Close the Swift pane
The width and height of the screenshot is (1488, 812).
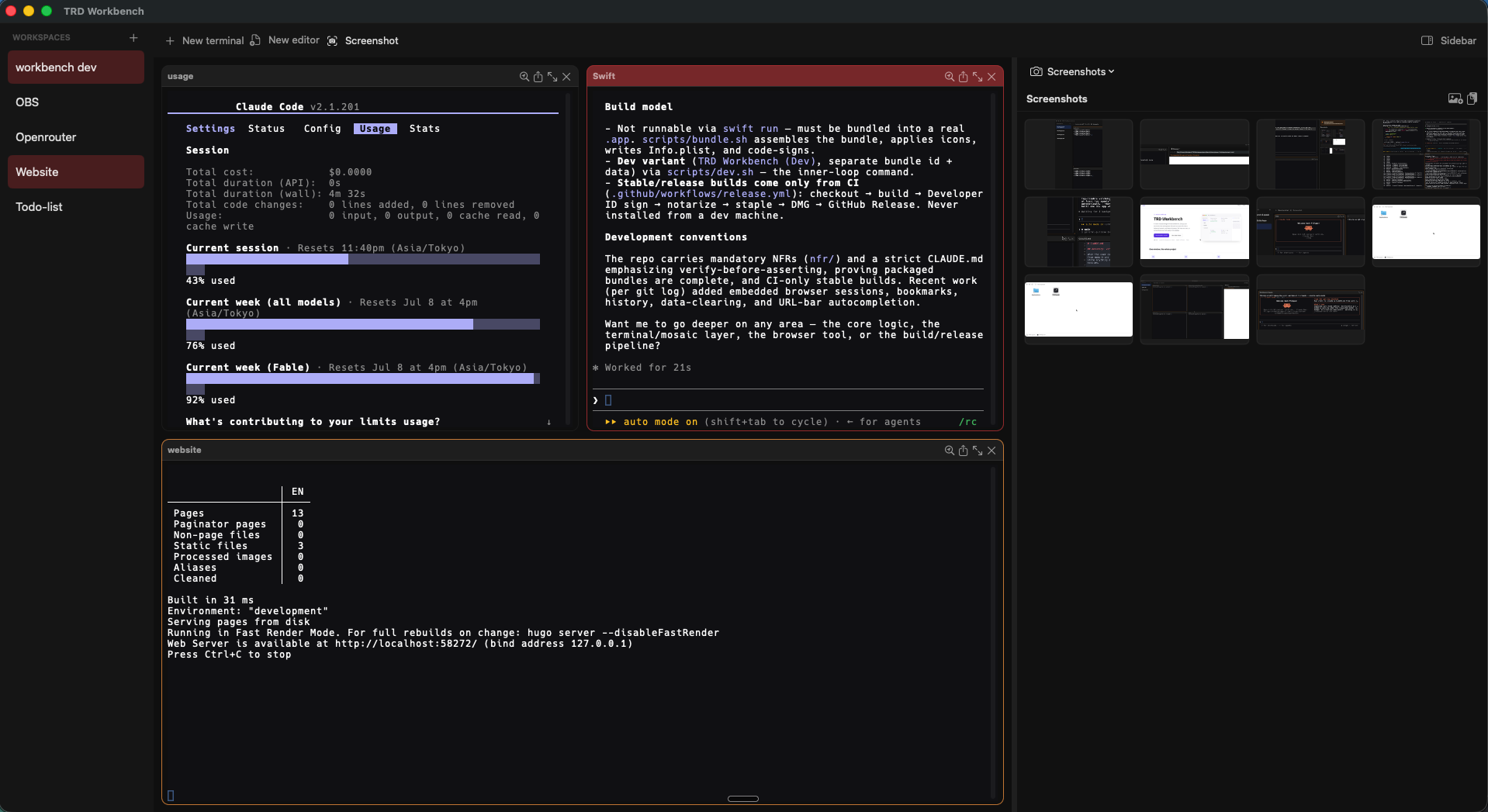click(991, 77)
